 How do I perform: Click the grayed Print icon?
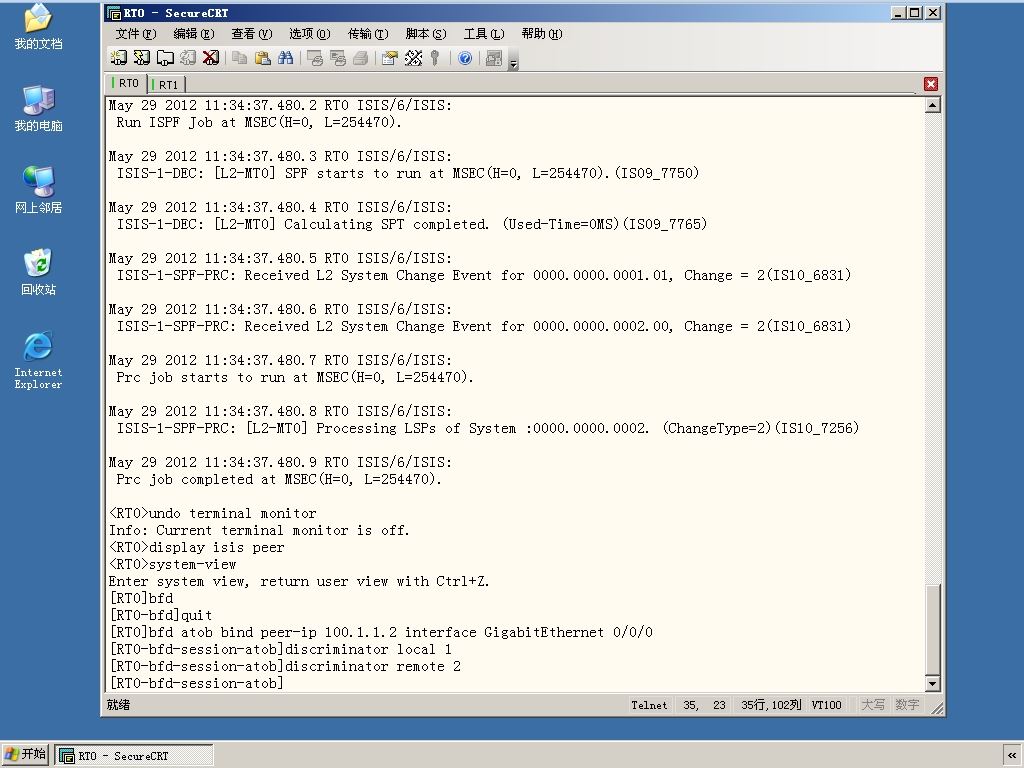tap(360, 58)
